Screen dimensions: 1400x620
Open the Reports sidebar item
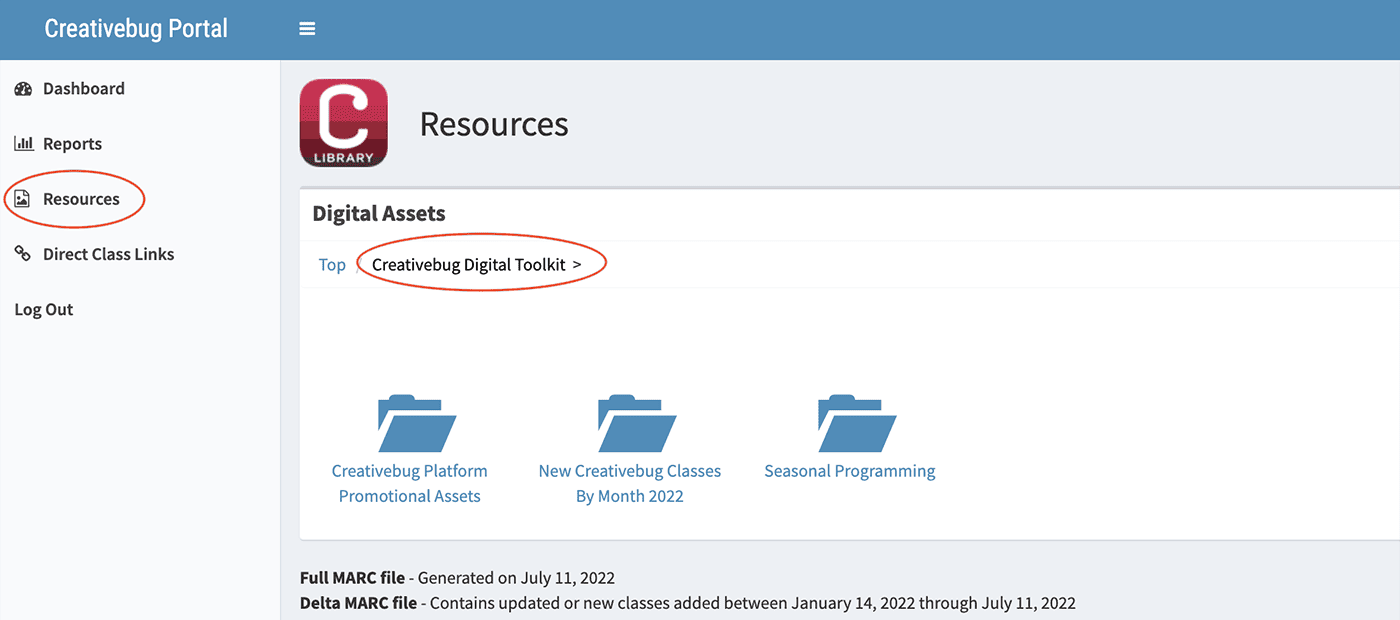pyautogui.click(x=72, y=144)
